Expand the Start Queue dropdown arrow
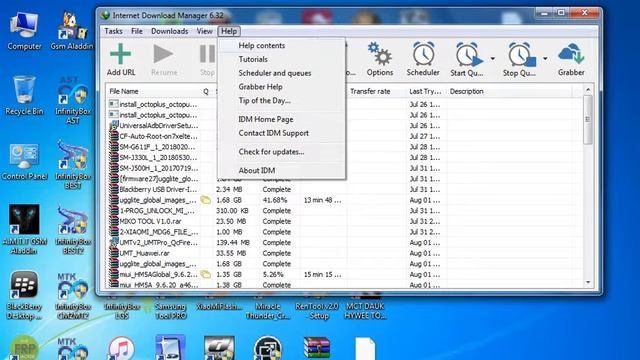 pos(493,59)
